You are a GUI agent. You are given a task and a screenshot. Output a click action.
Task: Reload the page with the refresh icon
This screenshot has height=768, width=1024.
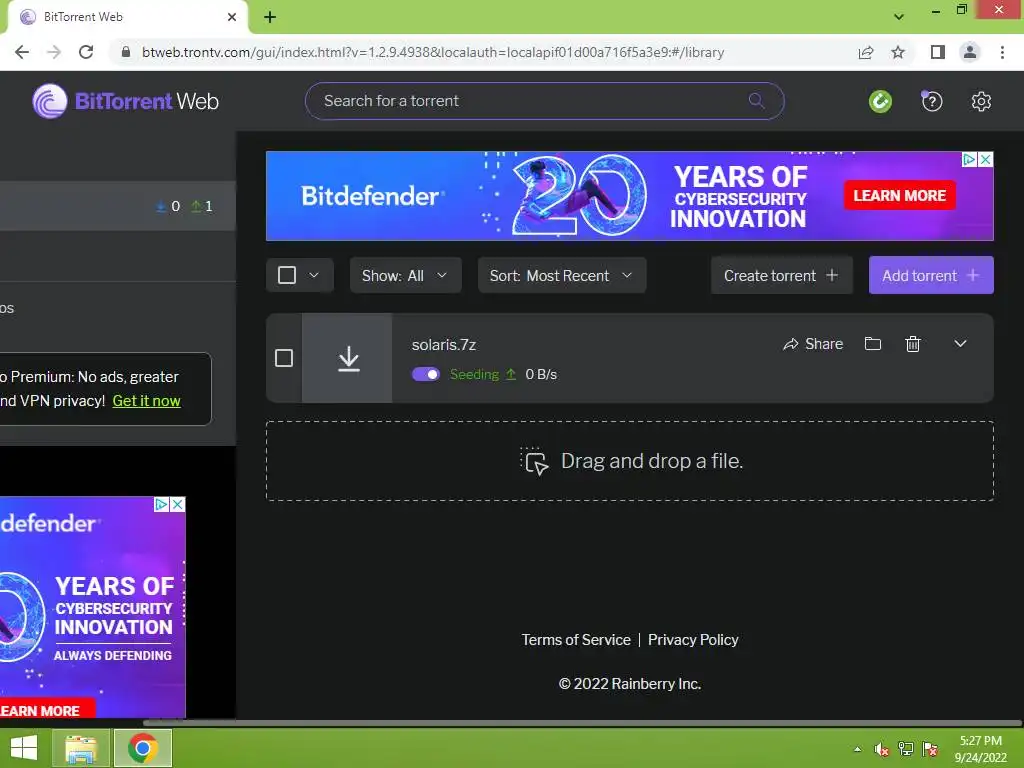(x=86, y=52)
